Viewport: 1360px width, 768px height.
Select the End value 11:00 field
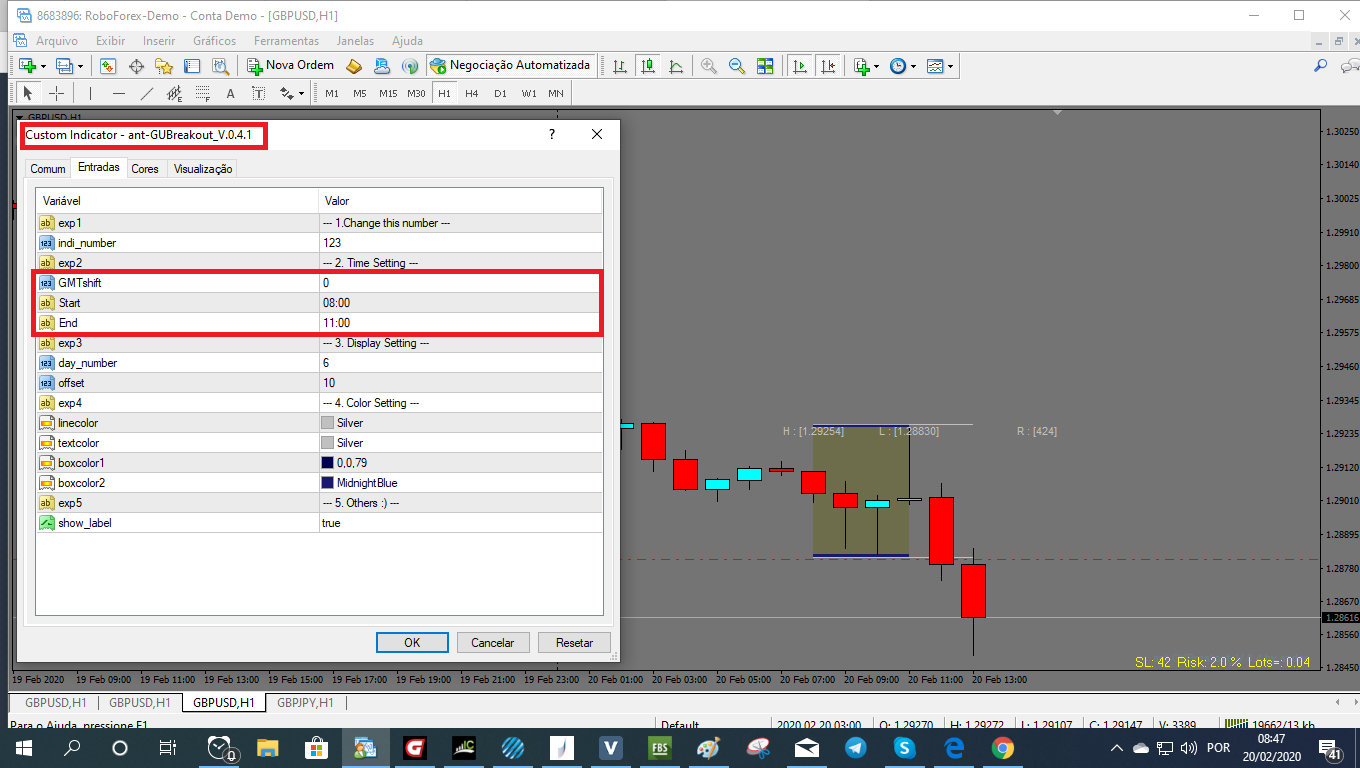click(460, 323)
